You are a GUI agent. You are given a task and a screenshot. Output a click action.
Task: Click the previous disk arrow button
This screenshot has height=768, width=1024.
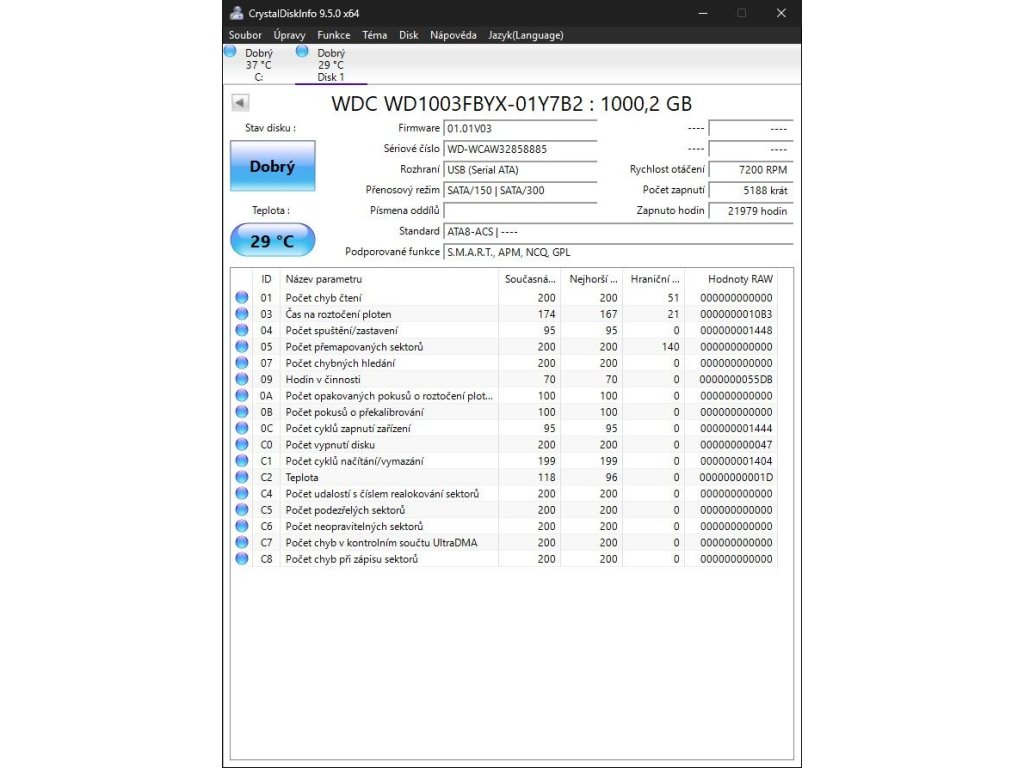pos(240,102)
